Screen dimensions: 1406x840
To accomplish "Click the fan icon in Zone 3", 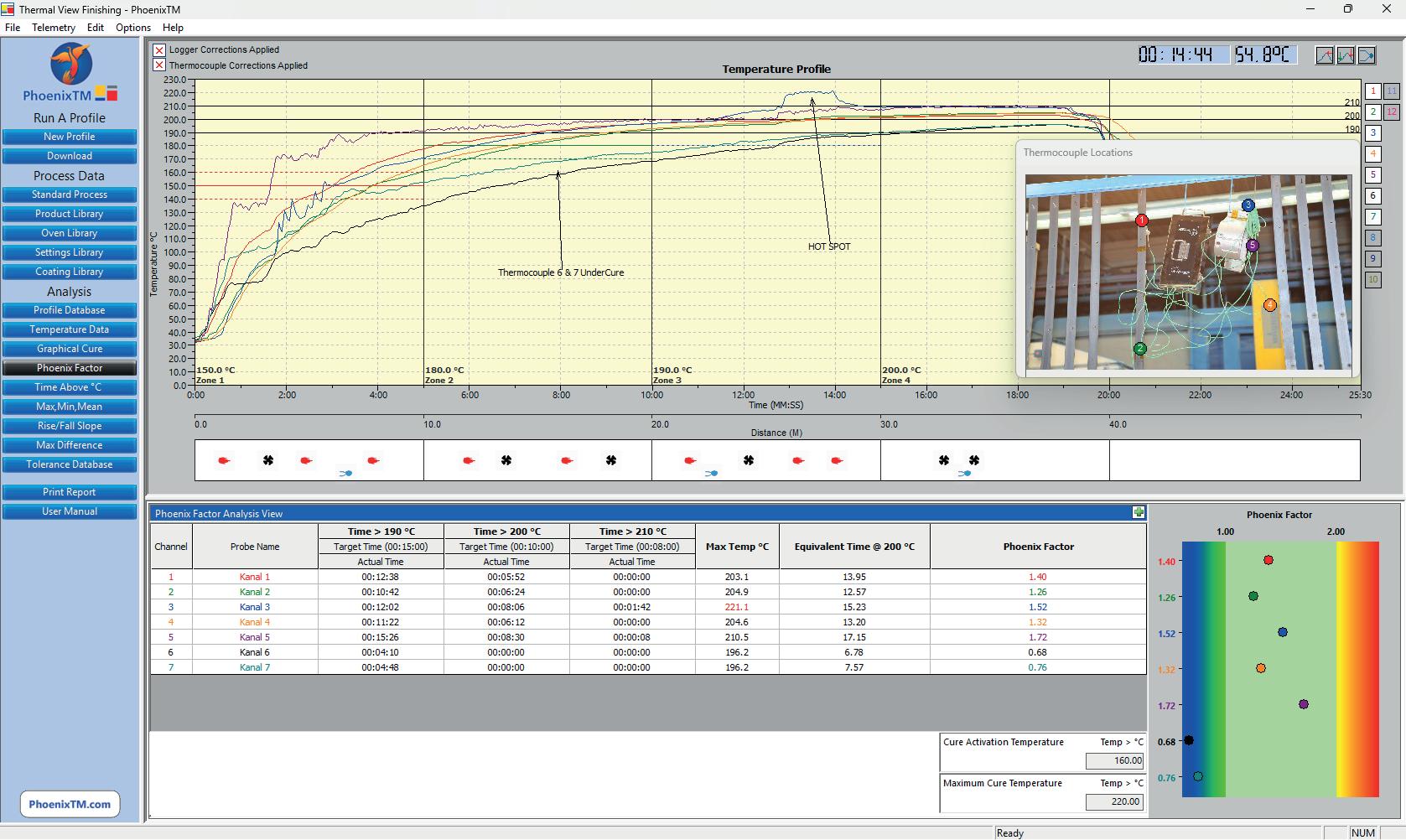I will coord(749,460).
